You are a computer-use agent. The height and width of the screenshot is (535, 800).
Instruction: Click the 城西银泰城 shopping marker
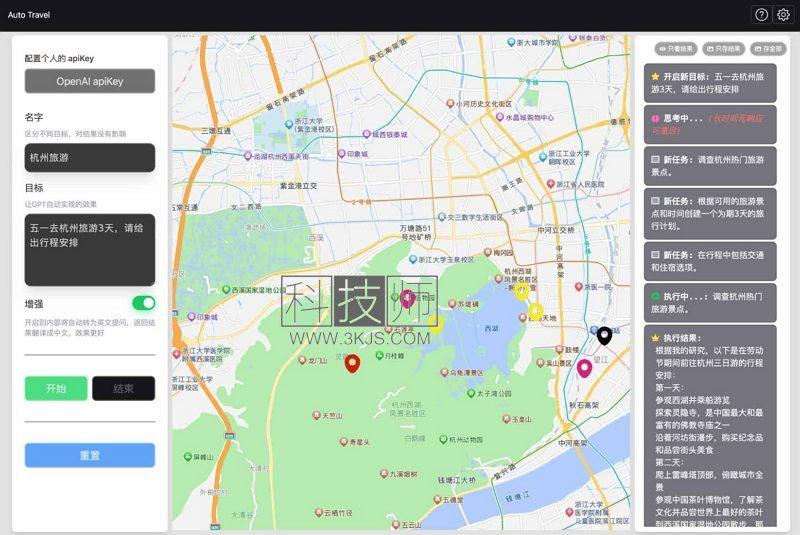[366, 134]
